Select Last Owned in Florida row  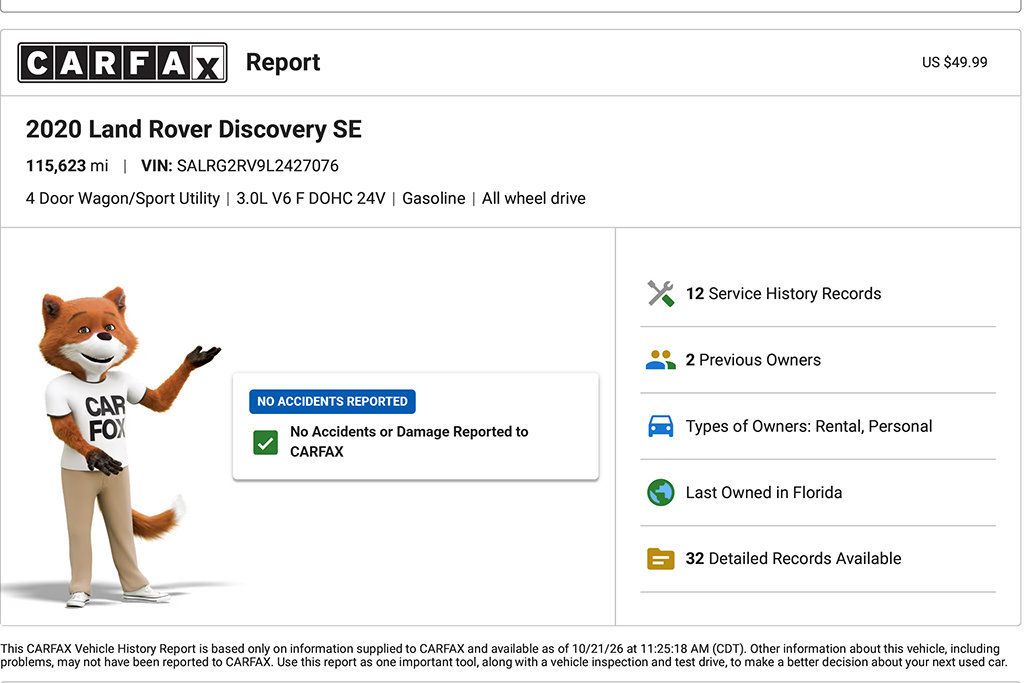coord(818,492)
